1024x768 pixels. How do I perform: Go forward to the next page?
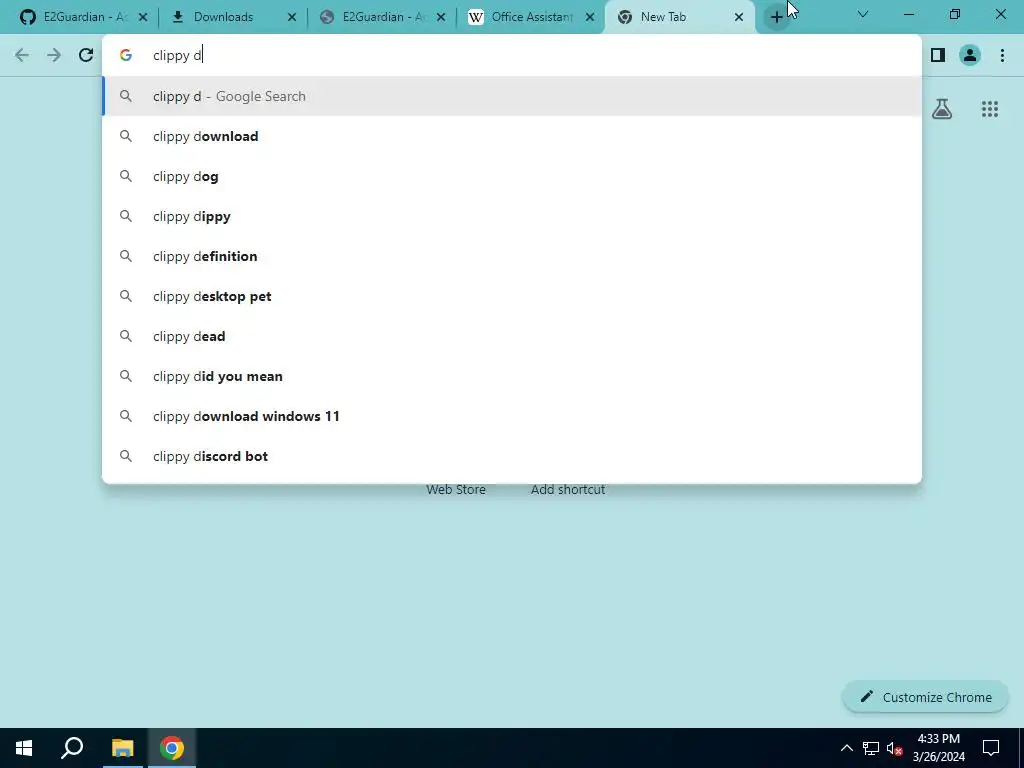pyautogui.click(x=54, y=56)
